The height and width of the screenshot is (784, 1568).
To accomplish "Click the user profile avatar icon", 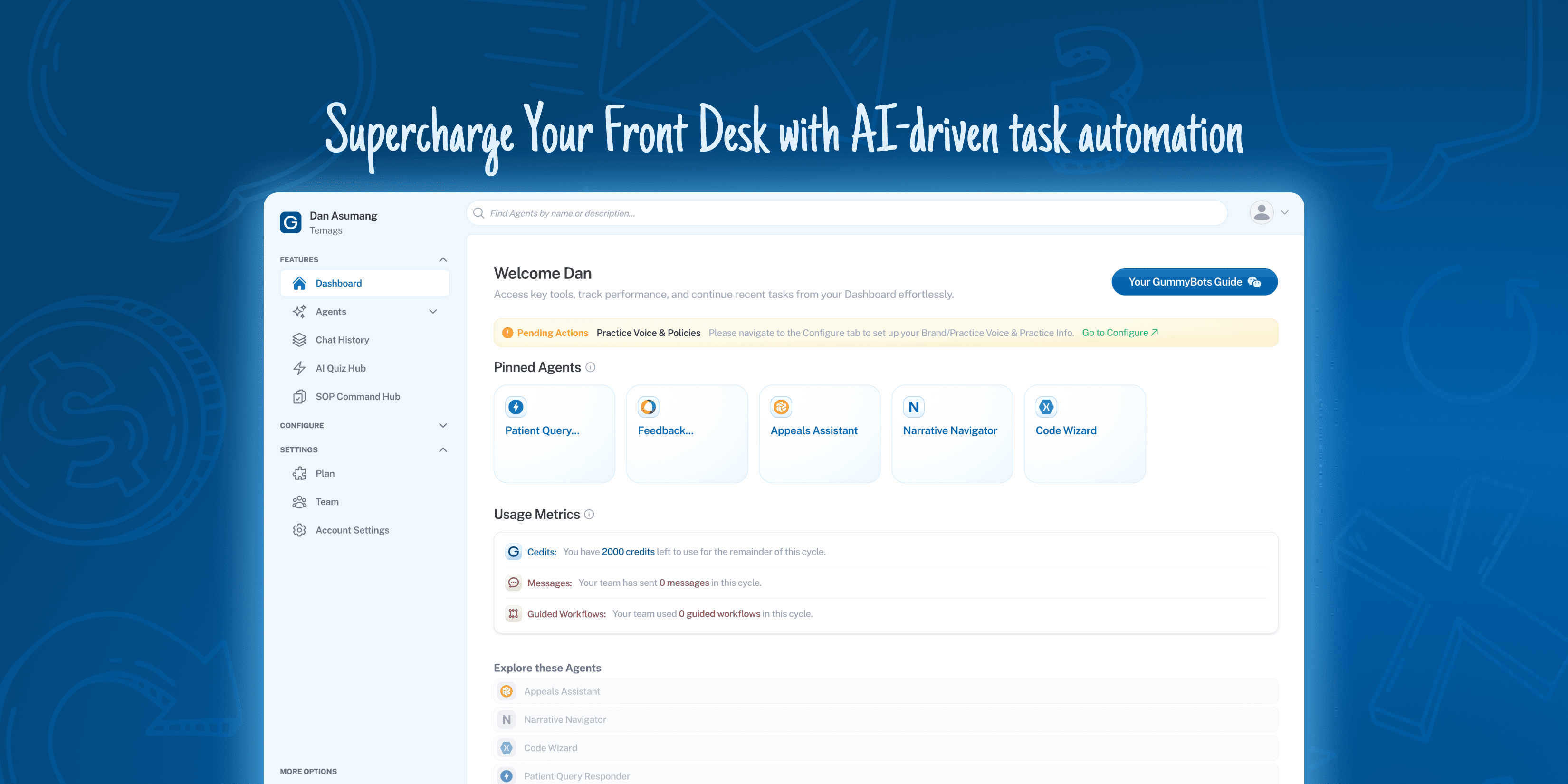I will click(1262, 212).
